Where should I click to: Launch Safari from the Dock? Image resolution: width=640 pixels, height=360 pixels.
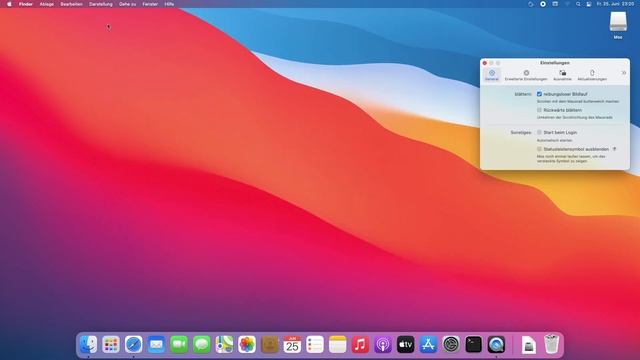click(133, 344)
